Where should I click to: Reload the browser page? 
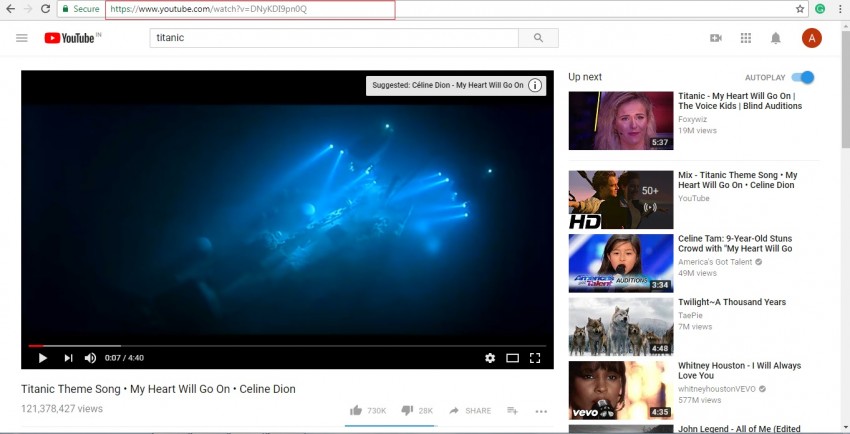46,9
